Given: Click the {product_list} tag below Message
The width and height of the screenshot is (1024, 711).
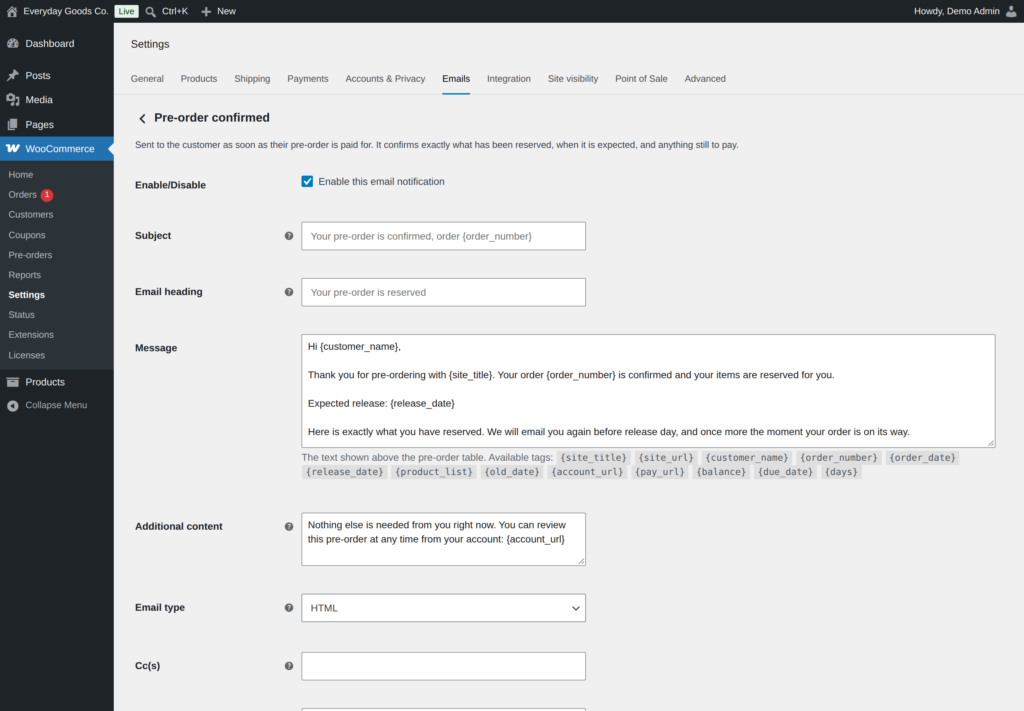Looking at the screenshot, I should click(x=434, y=472).
